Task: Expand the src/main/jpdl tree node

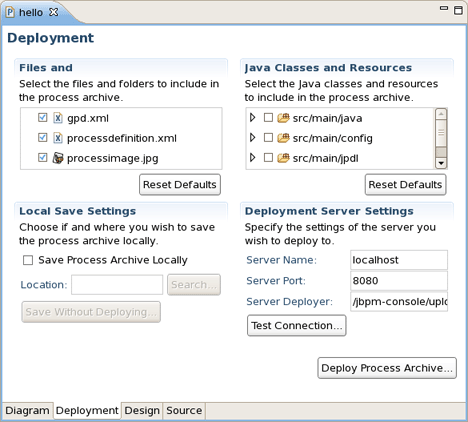Action: tap(253, 158)
